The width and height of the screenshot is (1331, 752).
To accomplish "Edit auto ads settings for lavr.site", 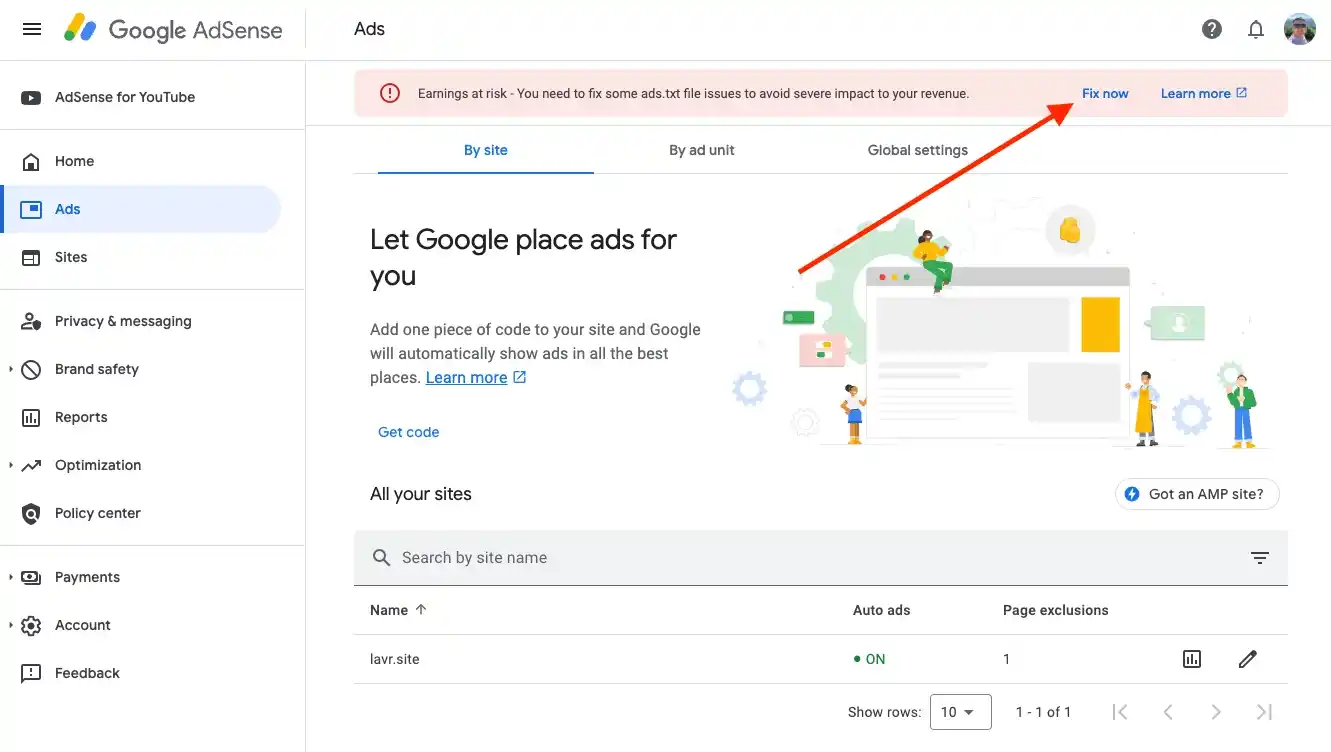I will coord(1247,659).
